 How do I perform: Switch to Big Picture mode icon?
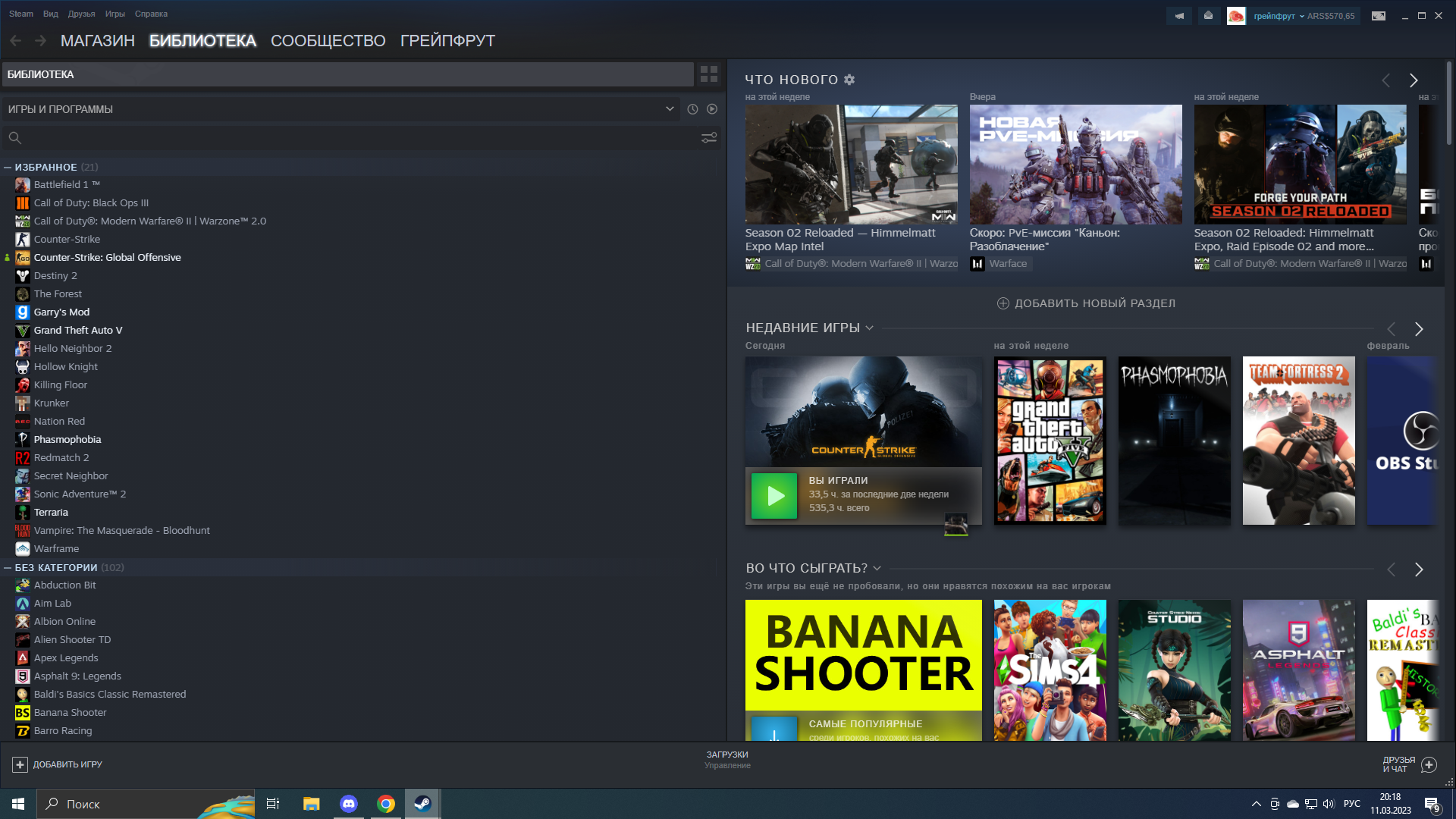(x=1379, y=15)
